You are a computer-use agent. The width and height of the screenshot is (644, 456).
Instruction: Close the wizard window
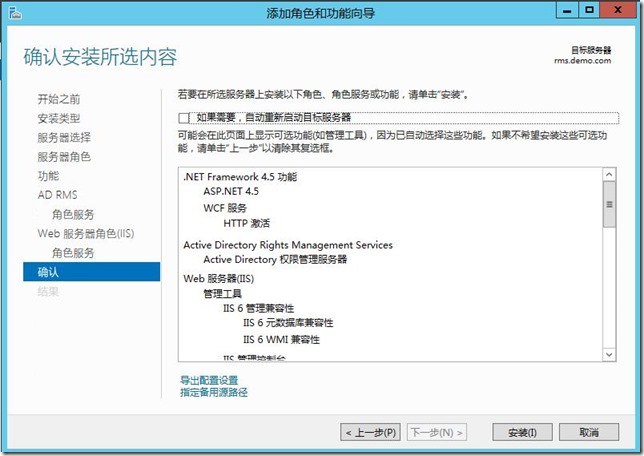pyautogui.click(x=617, y=10)
